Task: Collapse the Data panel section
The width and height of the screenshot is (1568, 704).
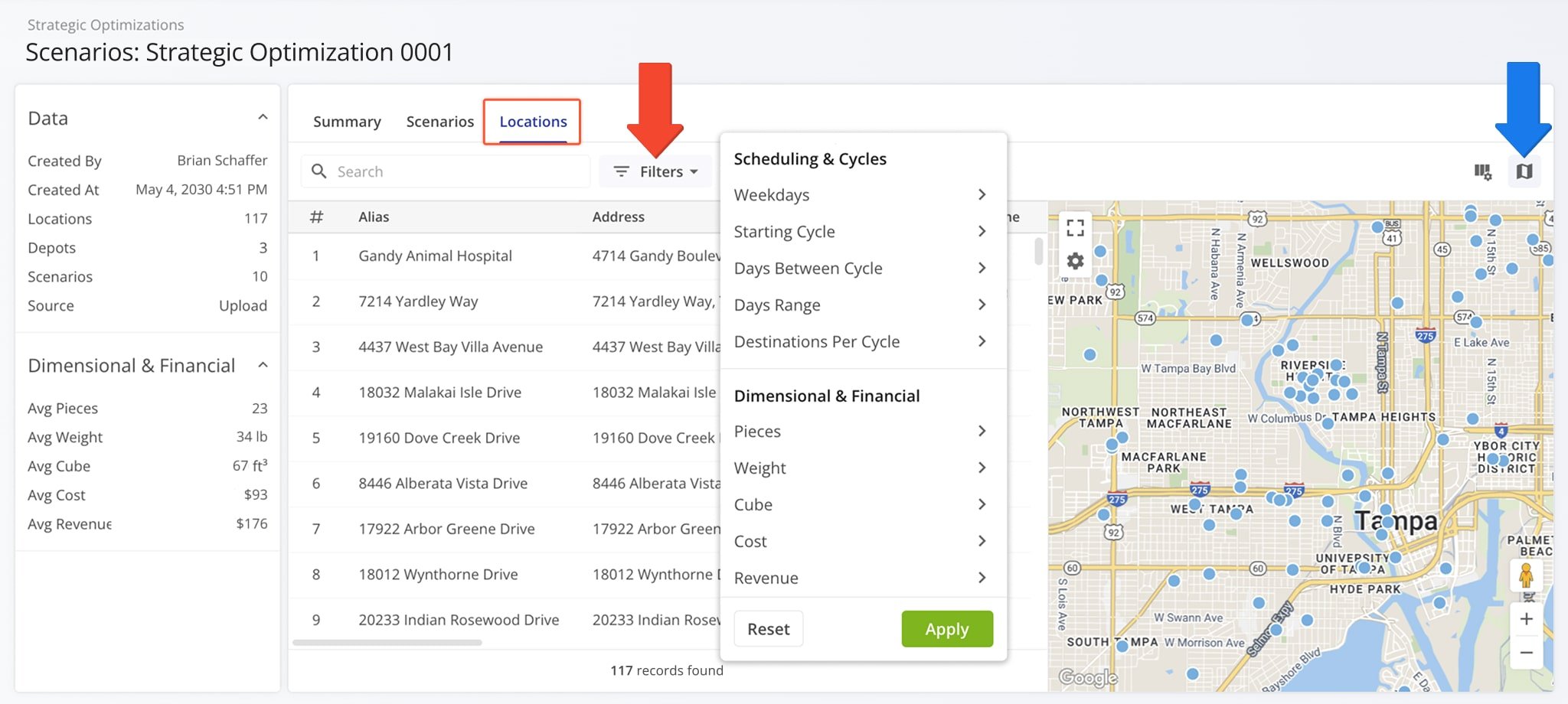Action: point(263,118)
